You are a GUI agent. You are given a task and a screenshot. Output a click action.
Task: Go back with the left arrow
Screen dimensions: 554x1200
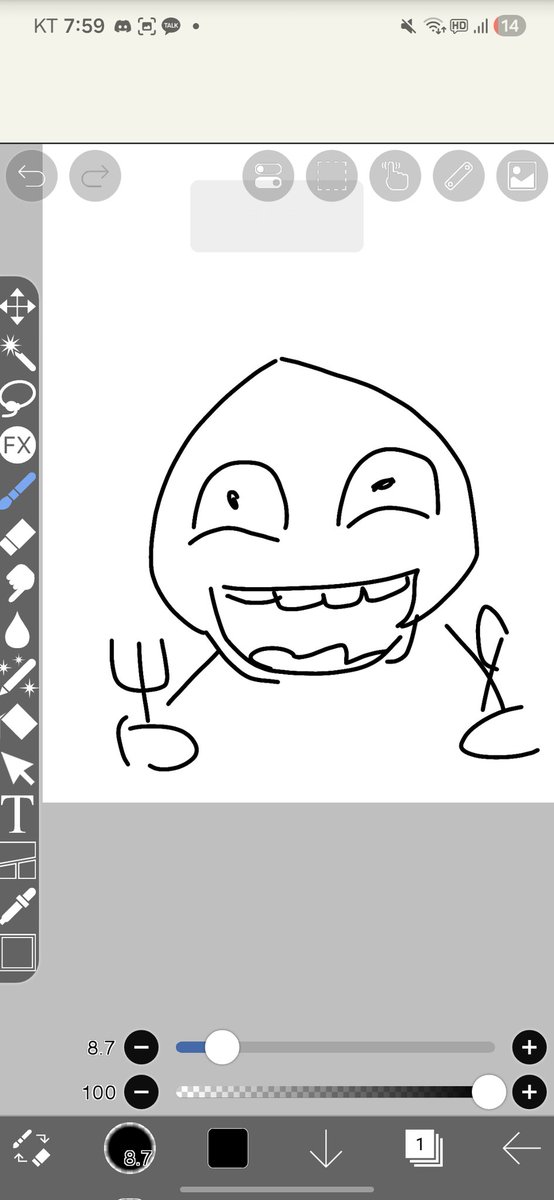click(x=521, y=1149)
